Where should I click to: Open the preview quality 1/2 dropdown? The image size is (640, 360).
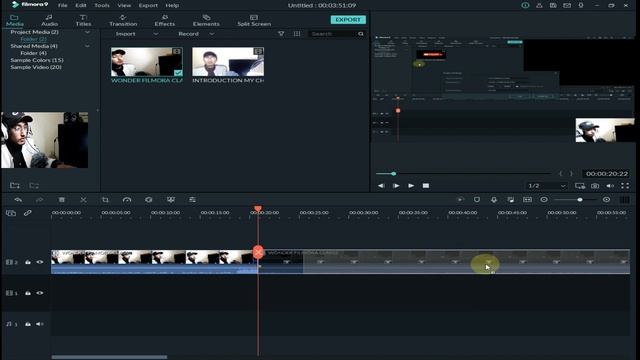coord(547,186)
